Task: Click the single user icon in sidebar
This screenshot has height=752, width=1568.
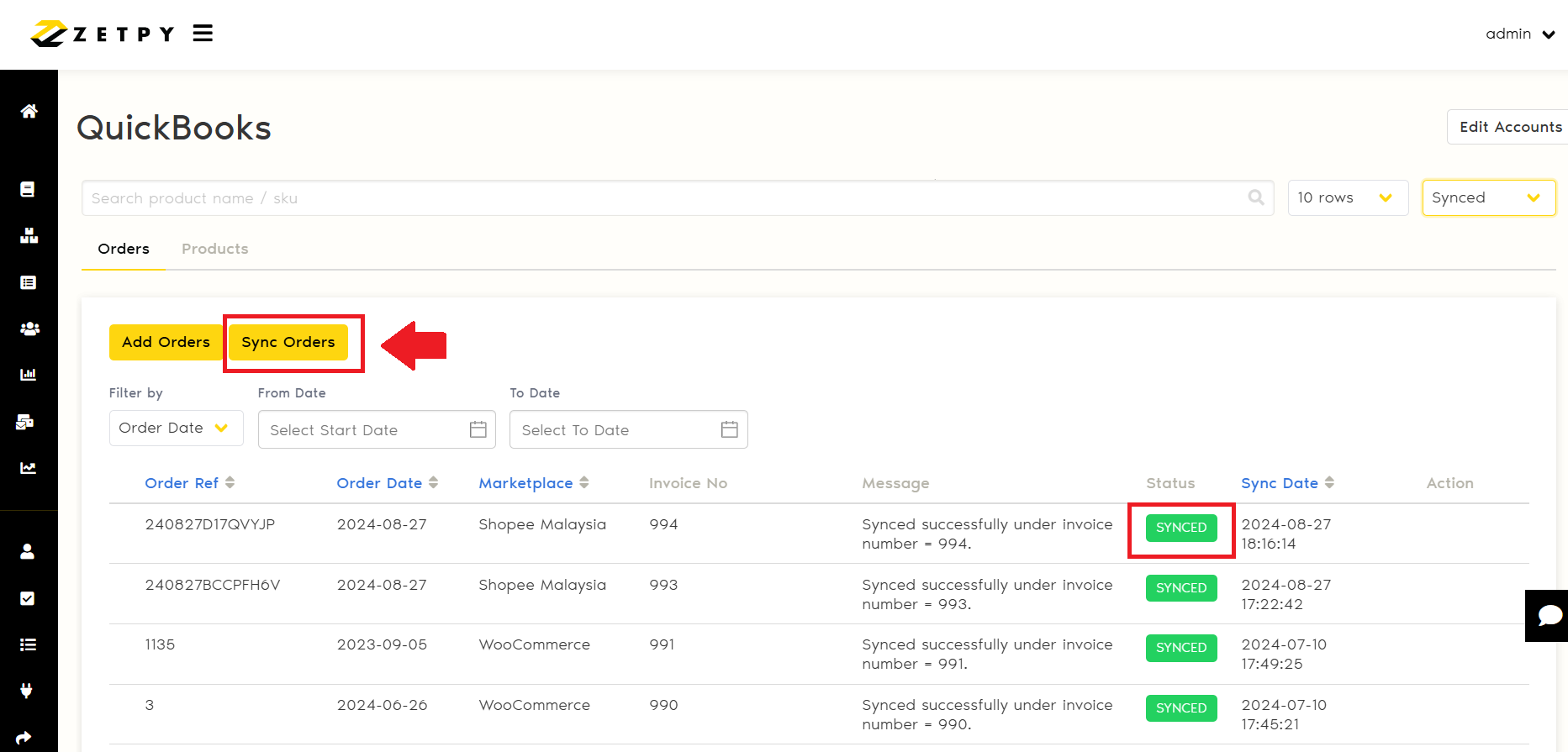Action: click(28, 551)
